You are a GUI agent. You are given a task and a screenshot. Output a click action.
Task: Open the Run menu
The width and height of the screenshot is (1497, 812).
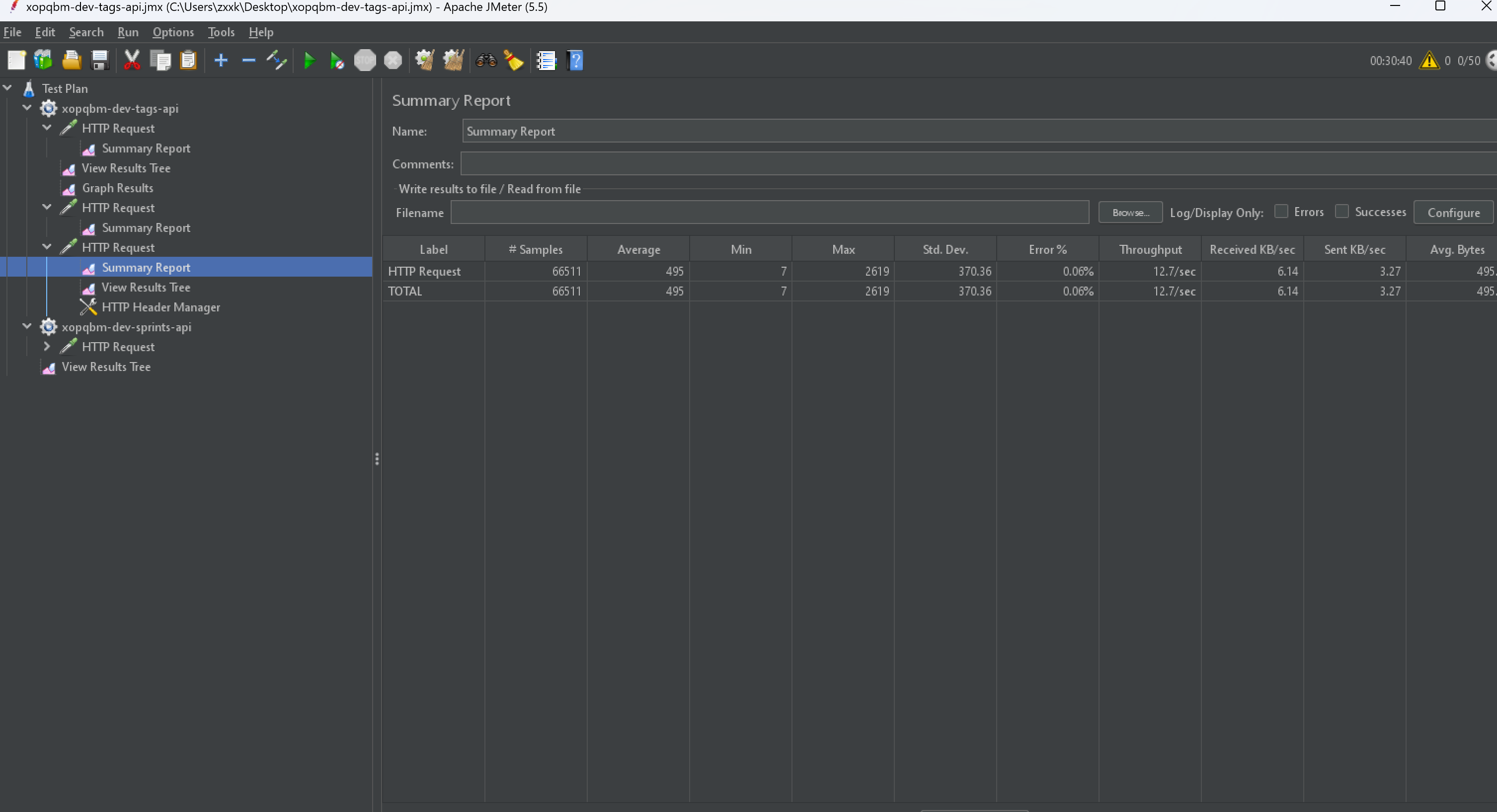128,32
